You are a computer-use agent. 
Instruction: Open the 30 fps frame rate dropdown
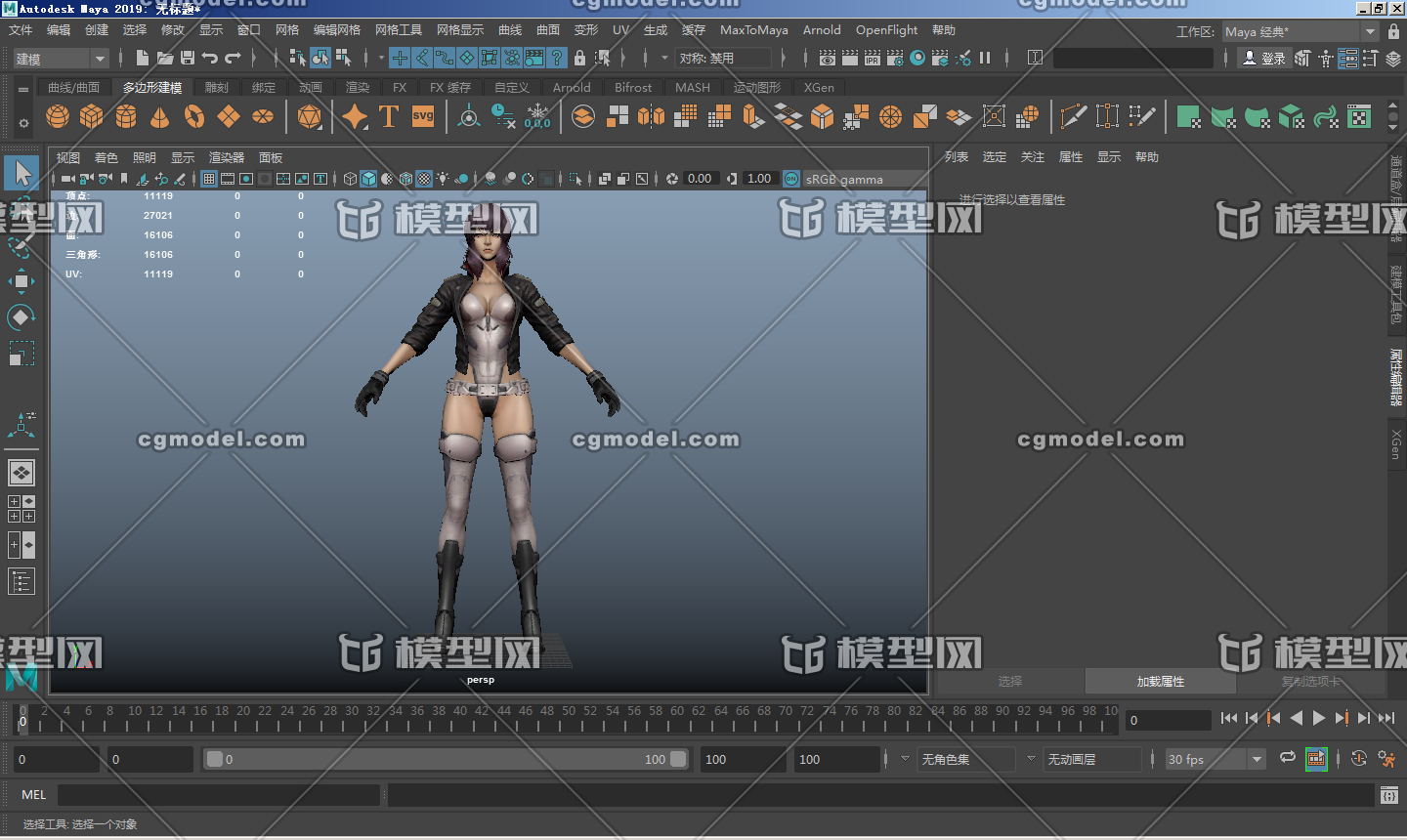pos(1215,759)
